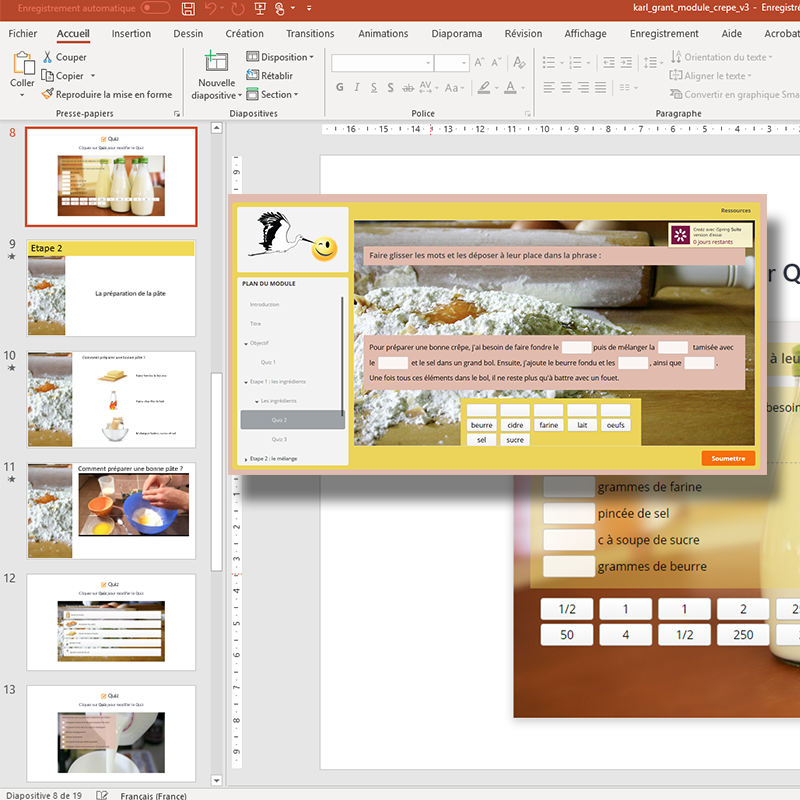
Task: Toggle text shadow formatting
Action: click(x=391, y=88)
